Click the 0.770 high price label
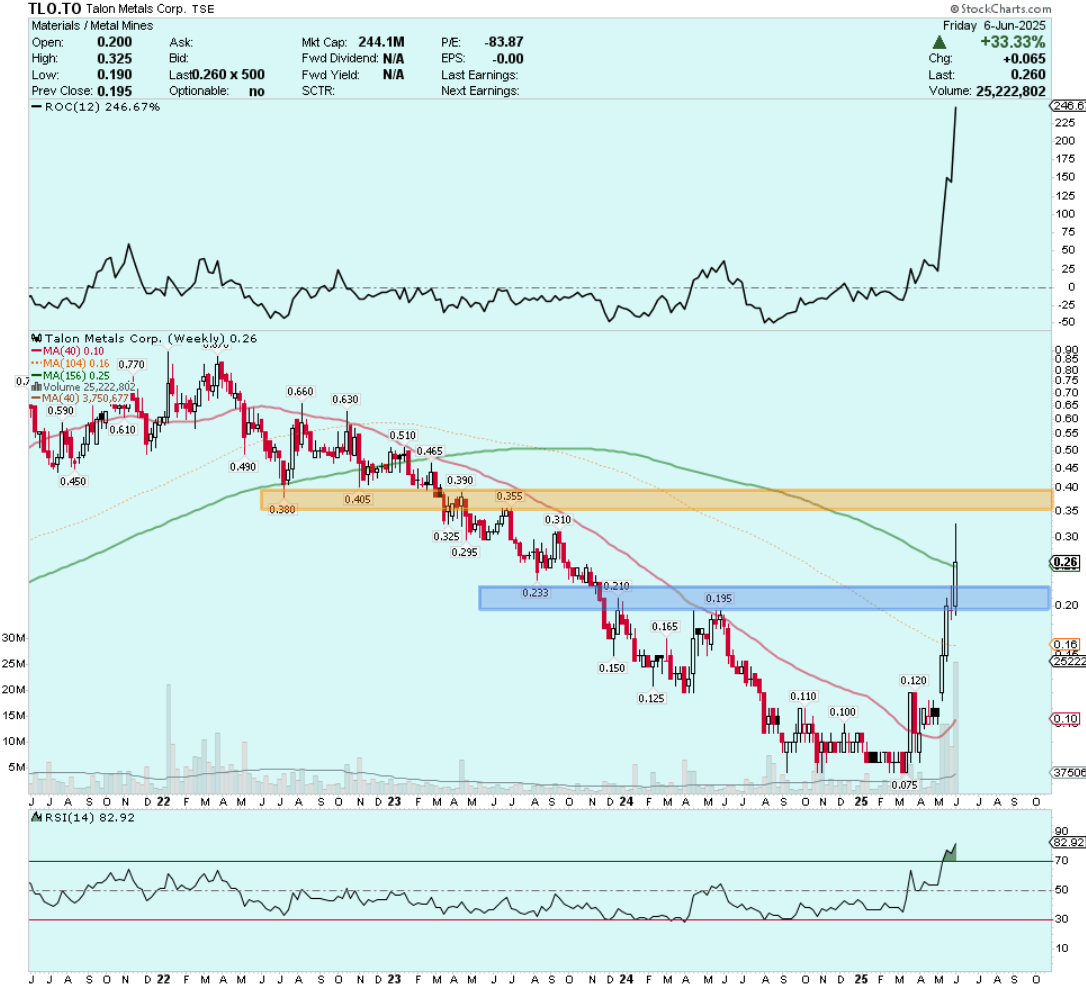The image size is (1086, 986). pos(131,365)
